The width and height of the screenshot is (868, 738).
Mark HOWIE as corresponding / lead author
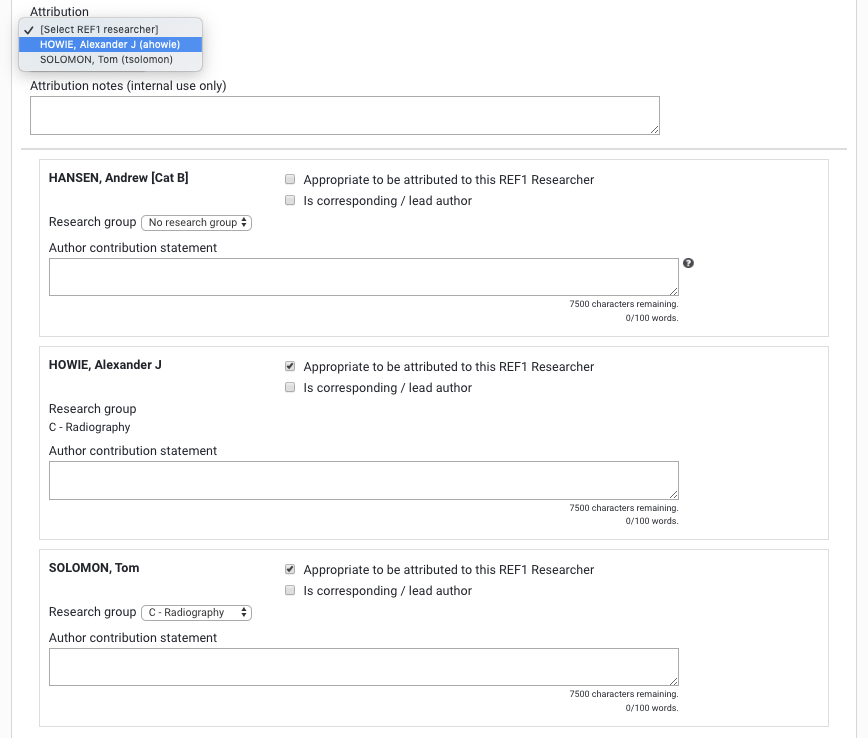coord(290,388)
